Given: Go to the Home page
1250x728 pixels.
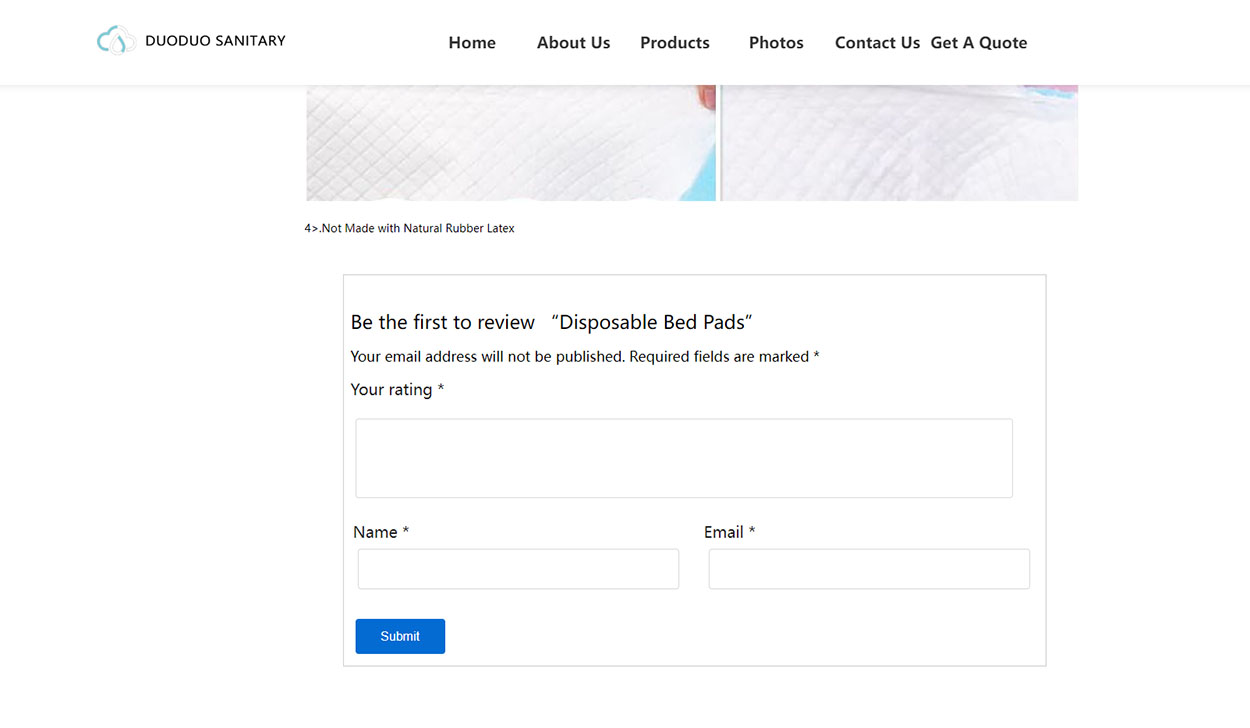Looking at the screenshot, I should pyautogui.click(x=472, y=43).
